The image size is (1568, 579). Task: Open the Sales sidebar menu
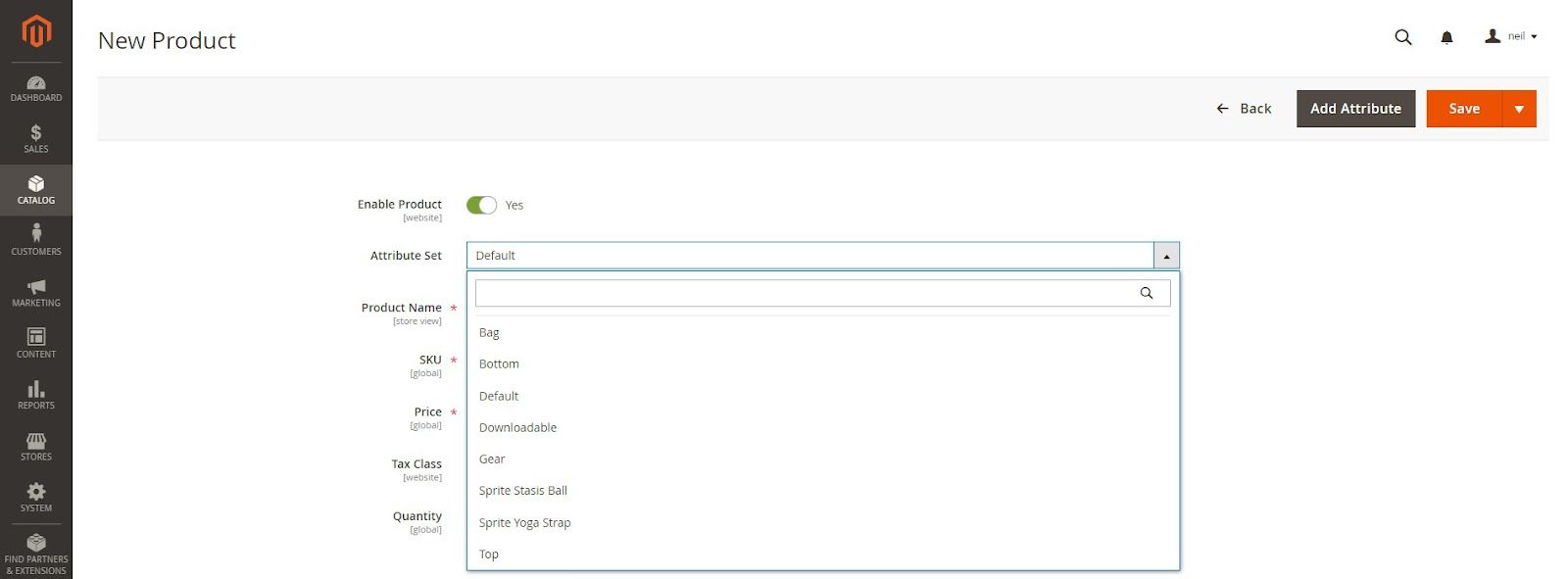click(36, 139)
